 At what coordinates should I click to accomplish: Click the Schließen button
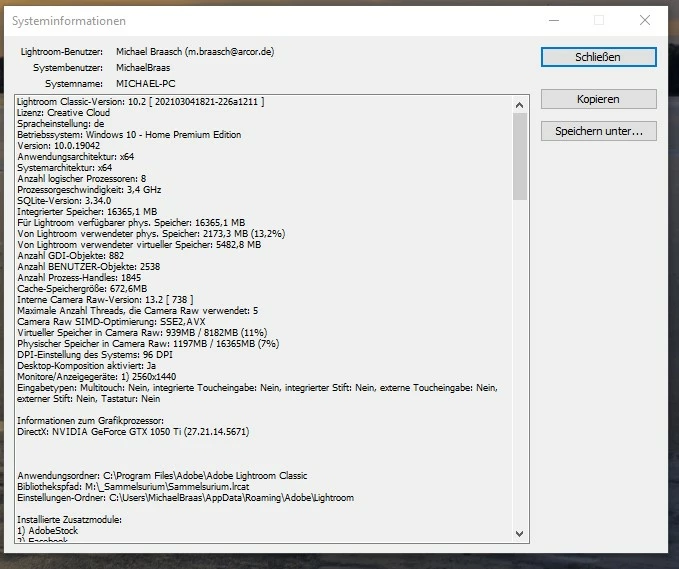point(598,57)
